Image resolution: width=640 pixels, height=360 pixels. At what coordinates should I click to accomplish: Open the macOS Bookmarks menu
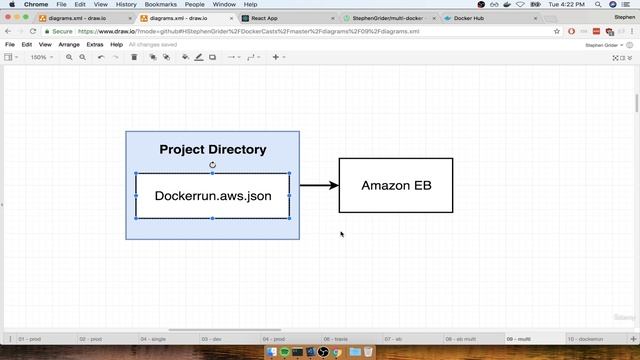coord(160,4)
